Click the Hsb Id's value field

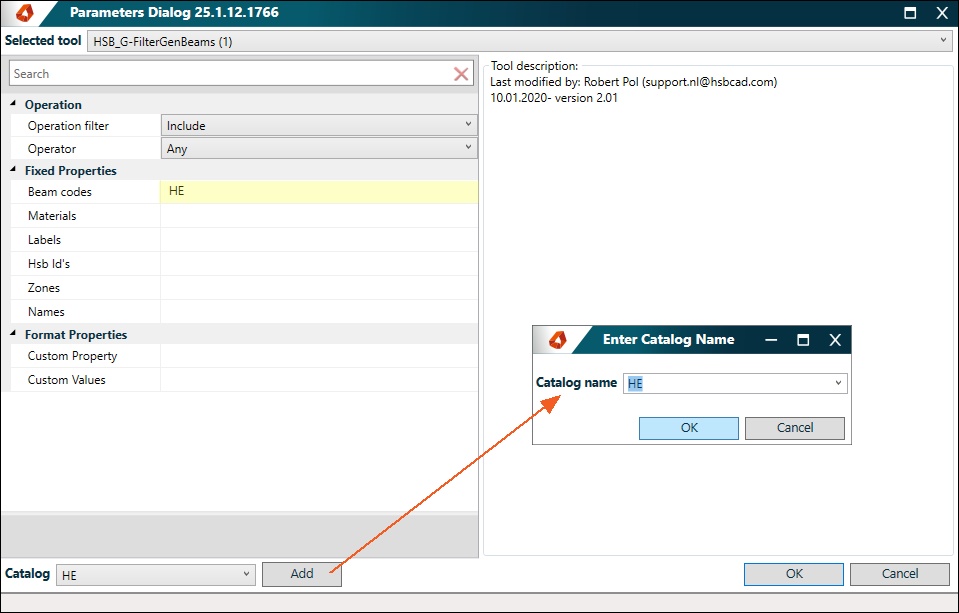click(x=319, y=264)
